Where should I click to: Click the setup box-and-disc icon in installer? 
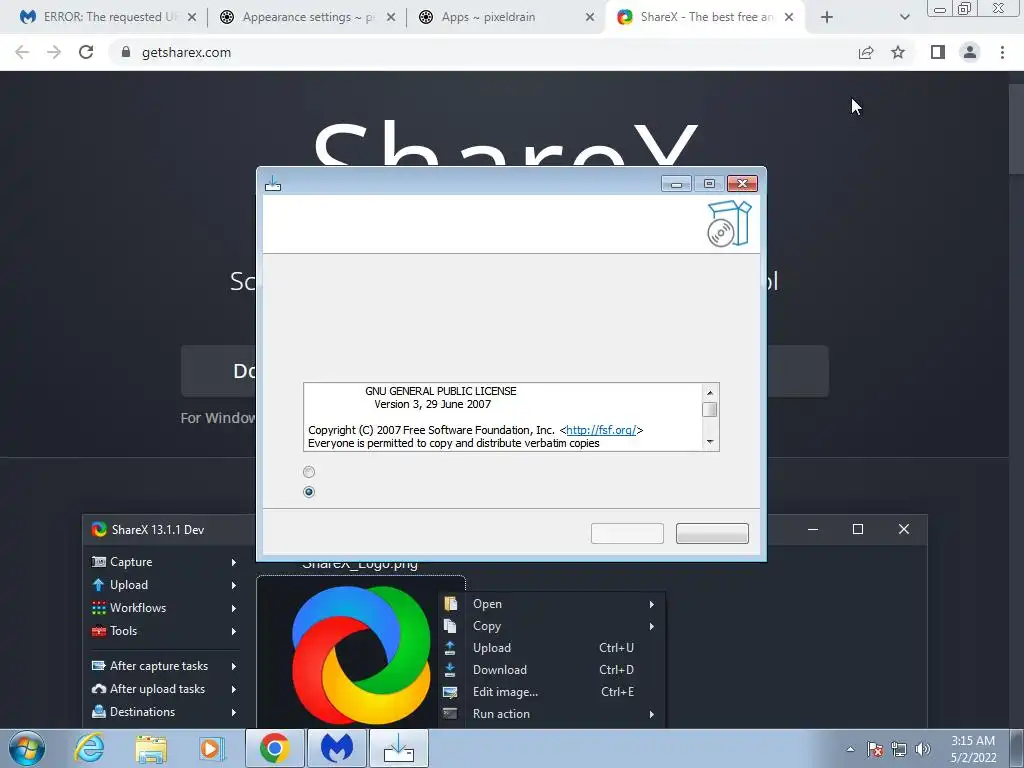729,223
